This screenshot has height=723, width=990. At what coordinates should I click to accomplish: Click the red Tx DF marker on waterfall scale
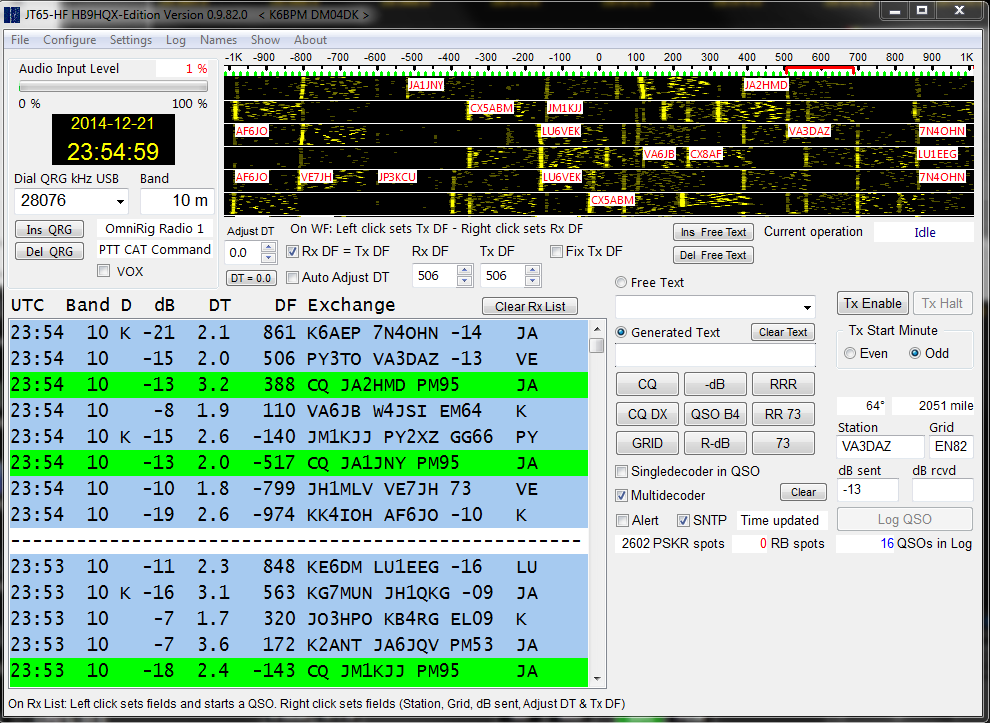point(819,69)
